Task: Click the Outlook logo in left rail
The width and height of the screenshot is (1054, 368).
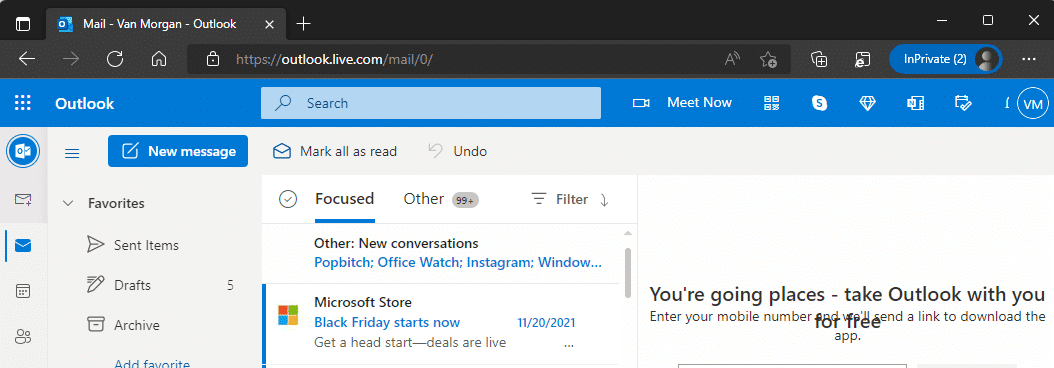Action: click(23, 151)
